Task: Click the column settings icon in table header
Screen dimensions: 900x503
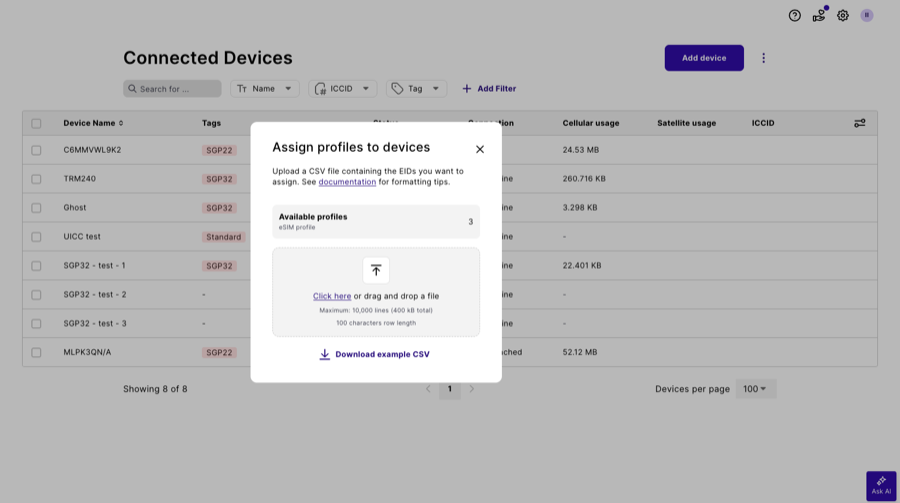Action: pyautogui.click(x=859, y=123)
